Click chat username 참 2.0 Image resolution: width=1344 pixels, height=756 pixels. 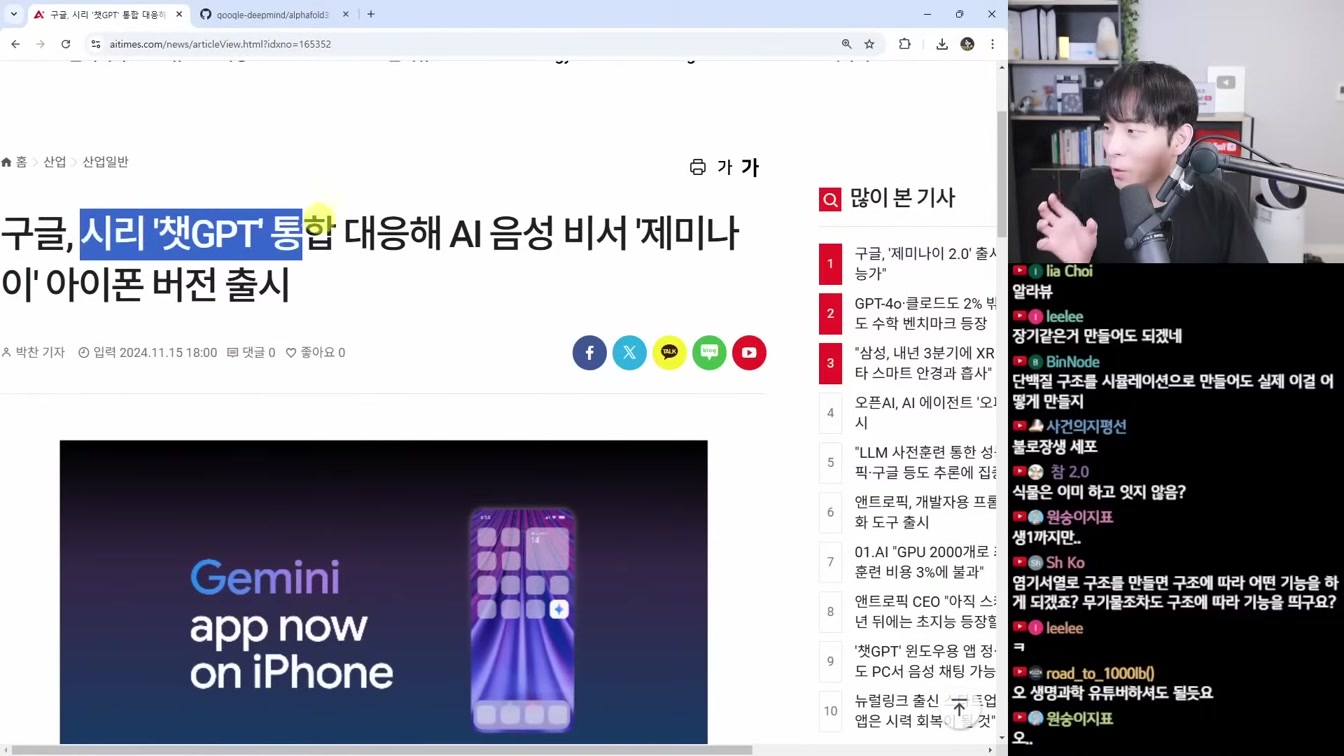[x=1068, y=472]
